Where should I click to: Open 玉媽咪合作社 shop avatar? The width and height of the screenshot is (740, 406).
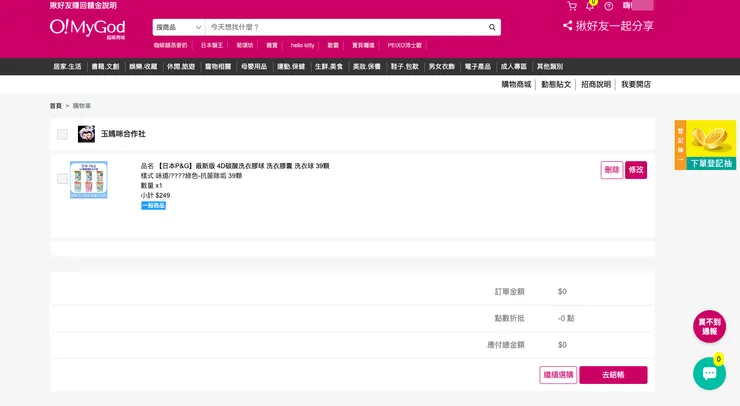tap(86, 134)
